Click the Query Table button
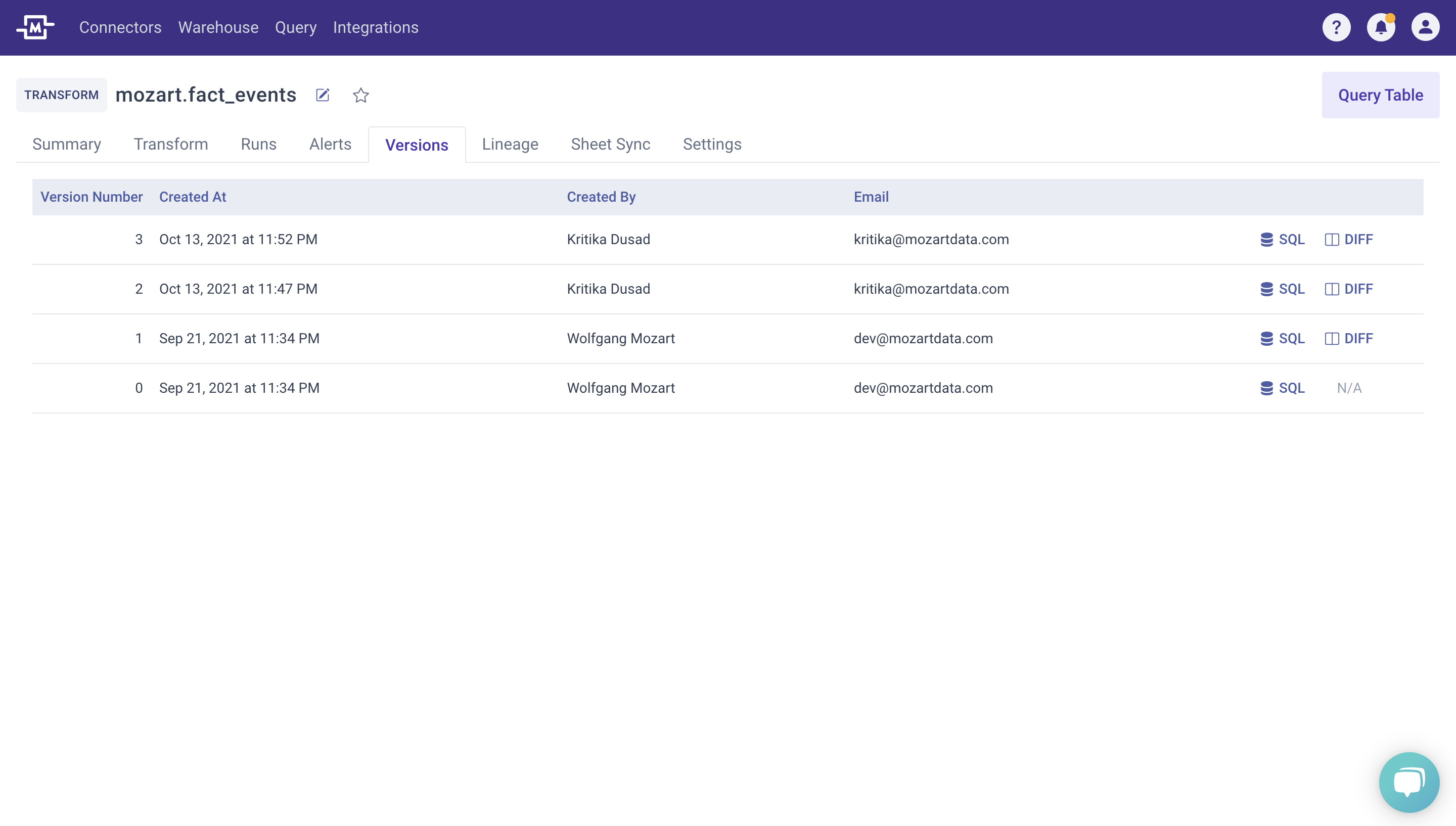This screenshot has width=1456, height=826. point(1380,95)
